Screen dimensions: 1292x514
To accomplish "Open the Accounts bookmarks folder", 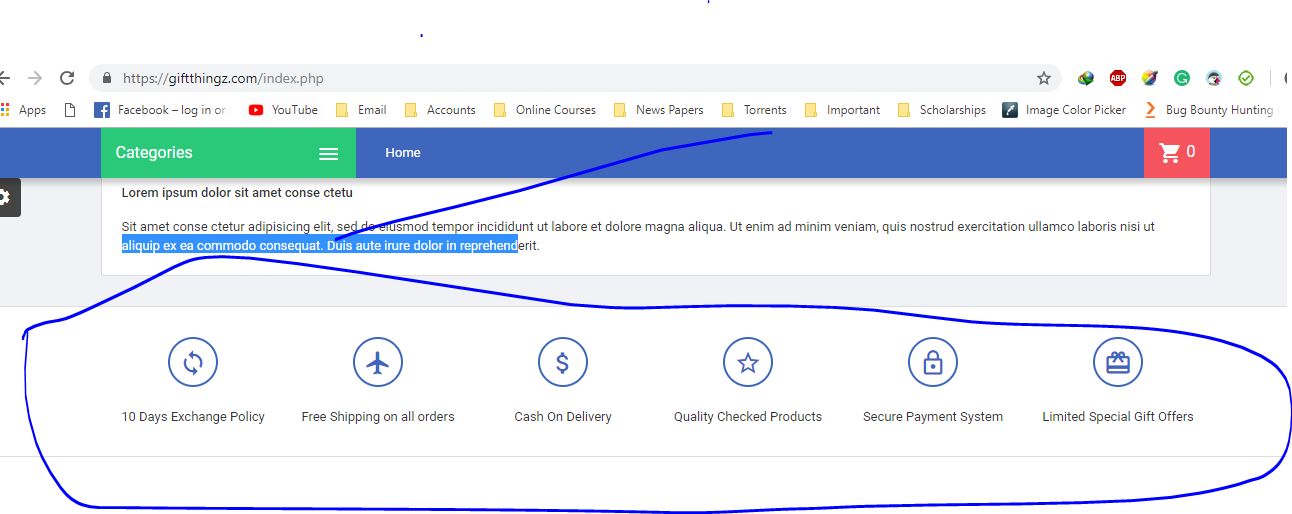I will click(x=440, y=110).
